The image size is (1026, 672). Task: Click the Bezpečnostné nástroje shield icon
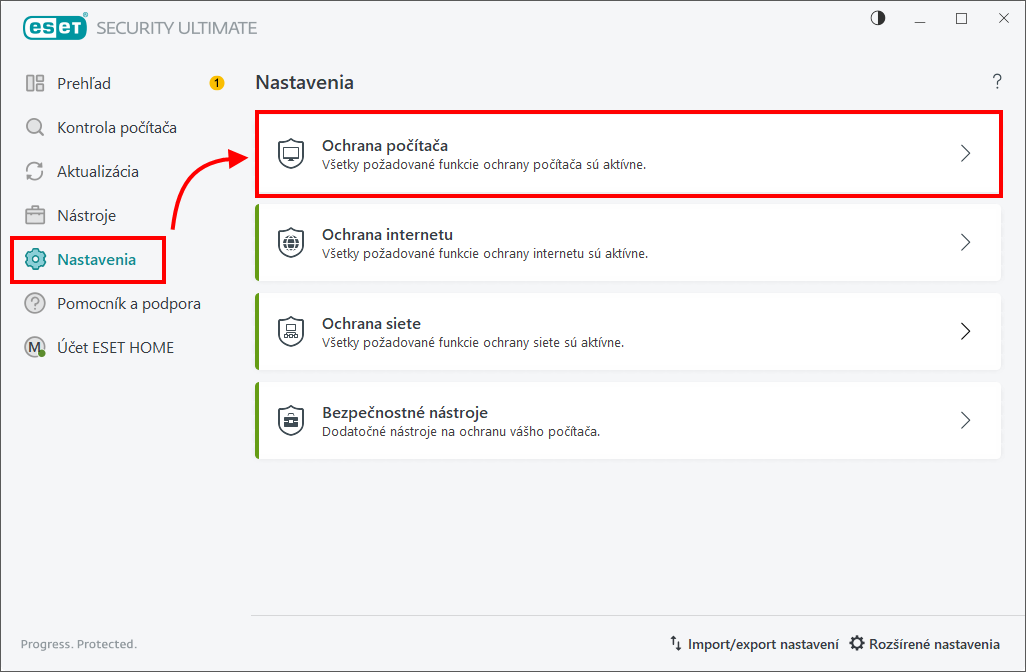[291, 421]
